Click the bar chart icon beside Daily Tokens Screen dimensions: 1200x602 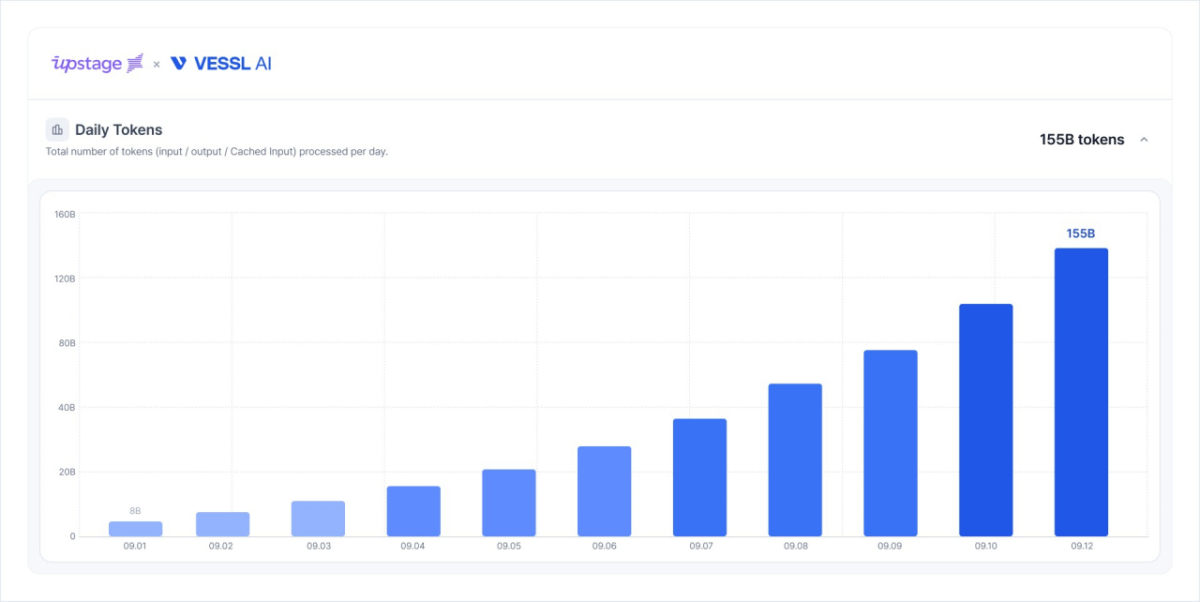[x=57, y=129]
